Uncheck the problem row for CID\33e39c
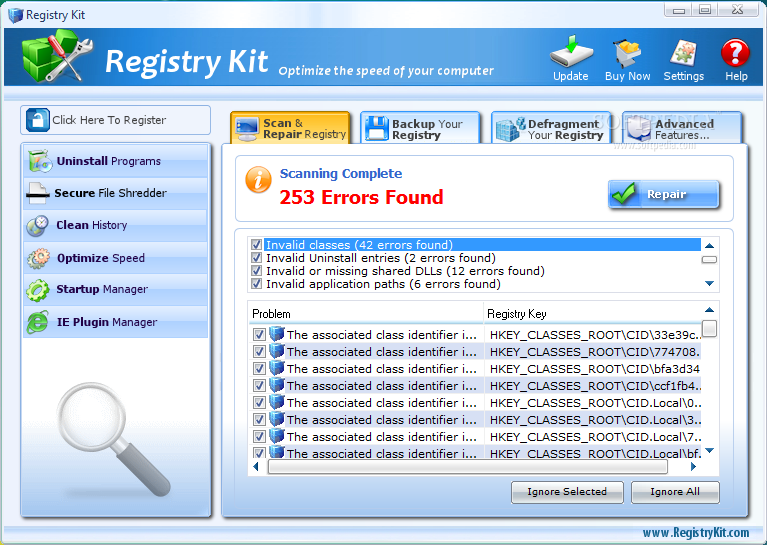 [259, 335]
